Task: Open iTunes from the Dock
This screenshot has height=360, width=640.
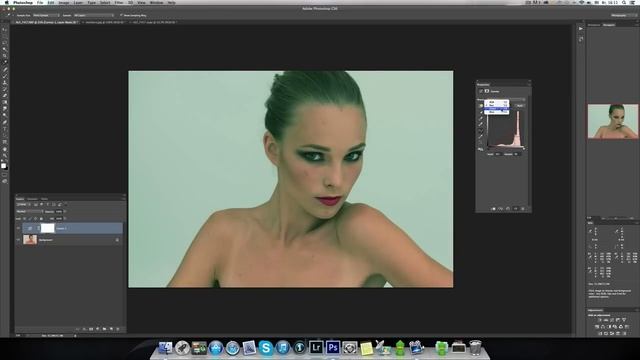Action: [282, 348]
